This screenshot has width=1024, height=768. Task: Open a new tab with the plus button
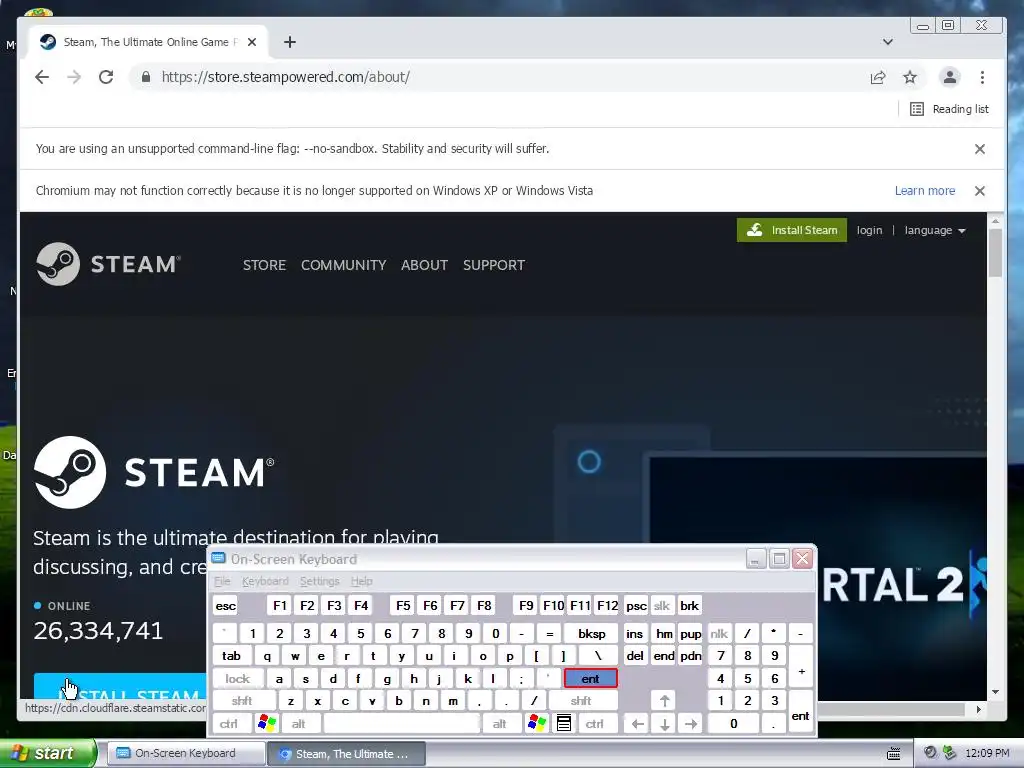290,42
